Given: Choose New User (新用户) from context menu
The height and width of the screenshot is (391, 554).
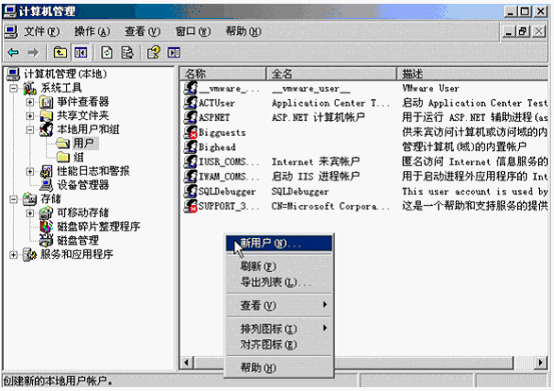Looking at the screenshot, I should click(x=279, y=243).
